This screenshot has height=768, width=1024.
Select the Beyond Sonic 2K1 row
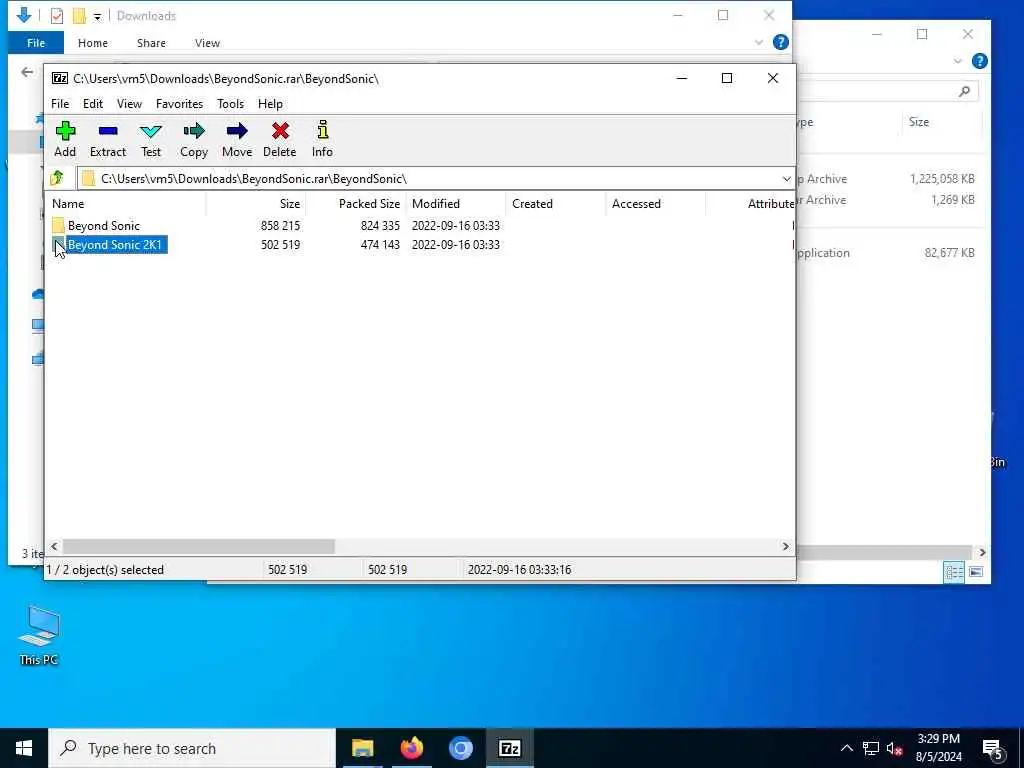(421, 245)
